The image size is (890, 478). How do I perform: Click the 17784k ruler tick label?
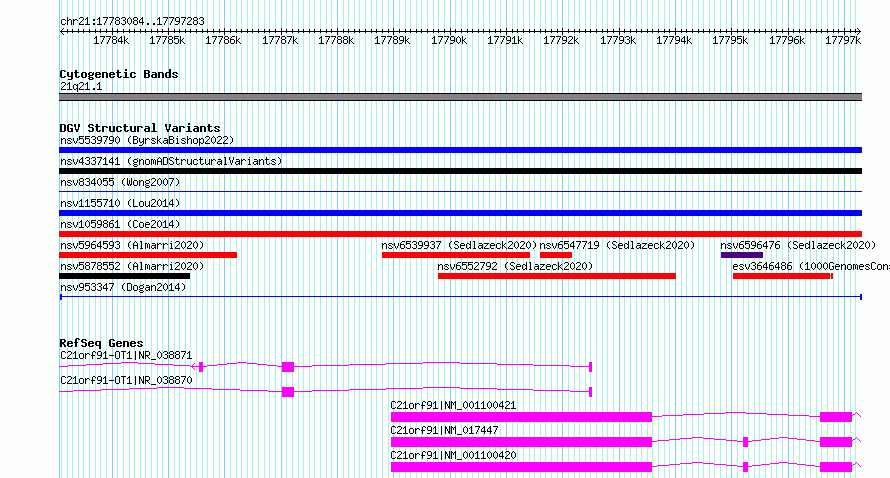pos(111,40)
